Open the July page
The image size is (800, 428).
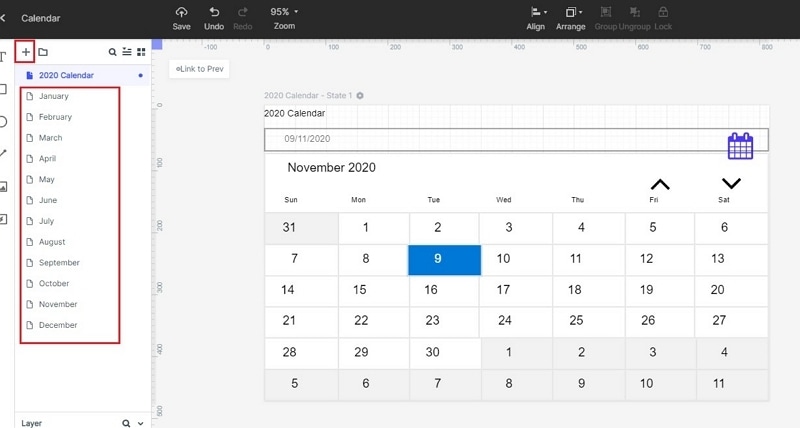coord(46,221)
